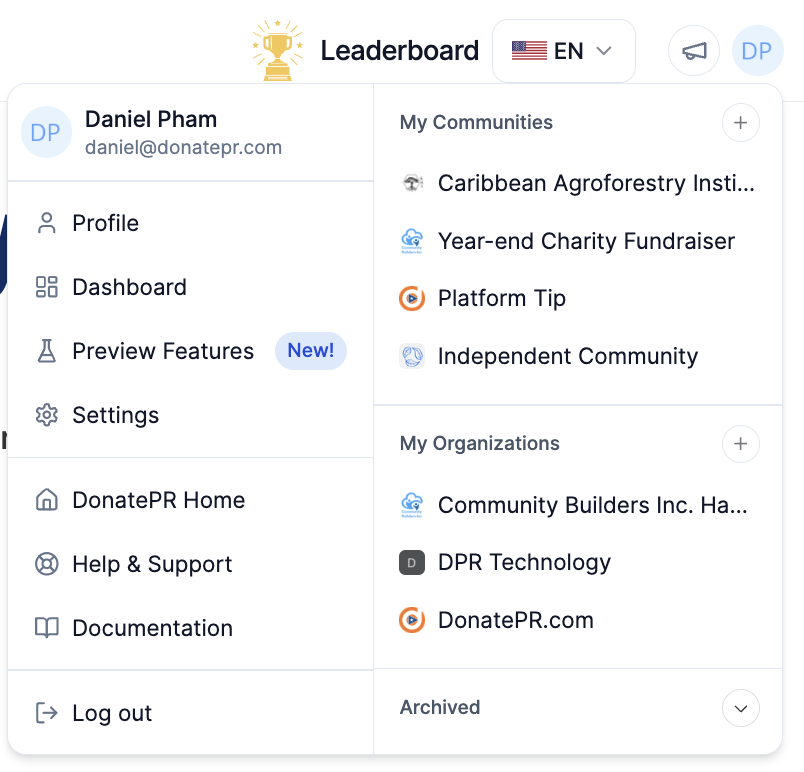804x772 pixels.
Task: Click the Caribbean Agroforestry Institute community logo
Action: pos(412,184)
